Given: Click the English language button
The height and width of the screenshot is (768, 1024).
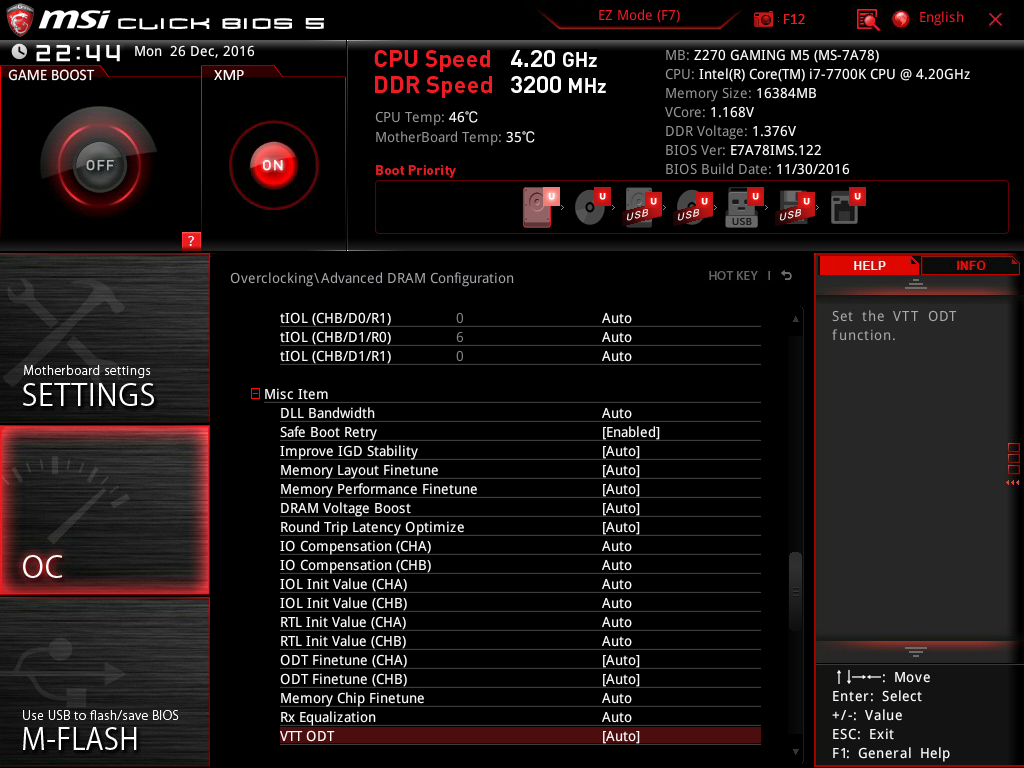Looking at the screenshot, I should 941,18.
